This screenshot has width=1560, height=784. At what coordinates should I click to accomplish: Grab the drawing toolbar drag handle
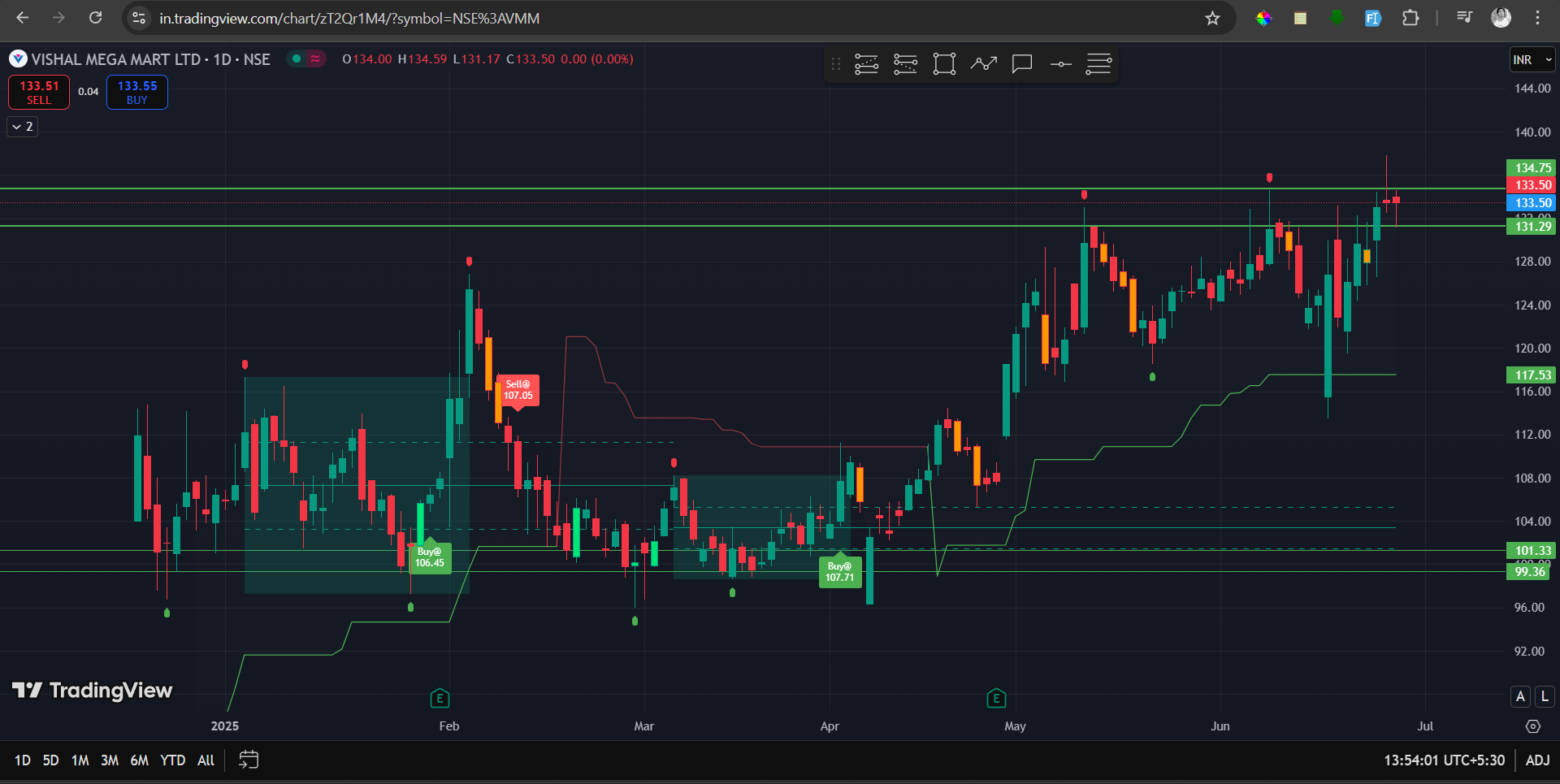(x=835, y=63)
